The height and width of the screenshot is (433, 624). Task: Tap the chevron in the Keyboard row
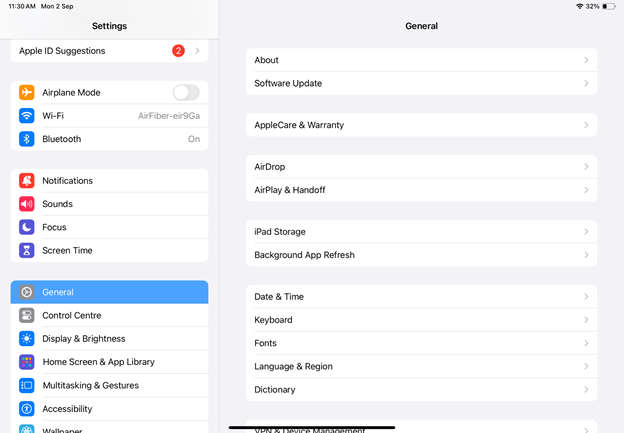[x=586, y=320]
